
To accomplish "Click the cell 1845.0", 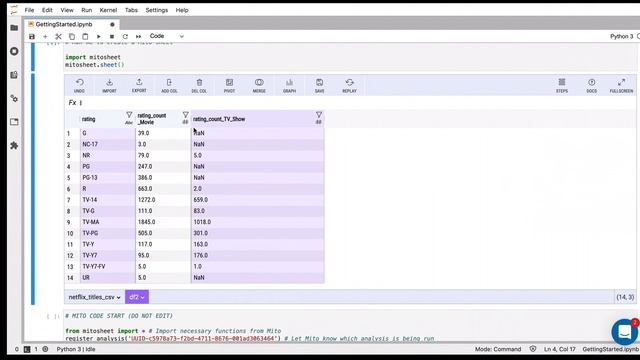I will click(163, 222).
